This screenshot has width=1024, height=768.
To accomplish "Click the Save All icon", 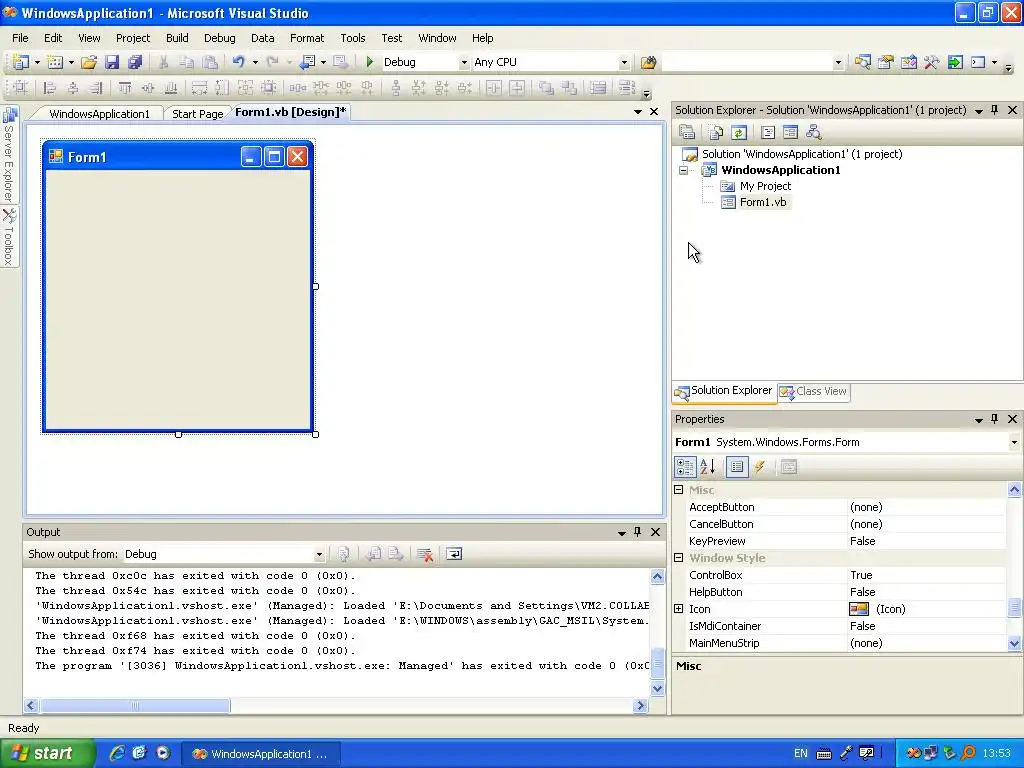I will (135, 62).
